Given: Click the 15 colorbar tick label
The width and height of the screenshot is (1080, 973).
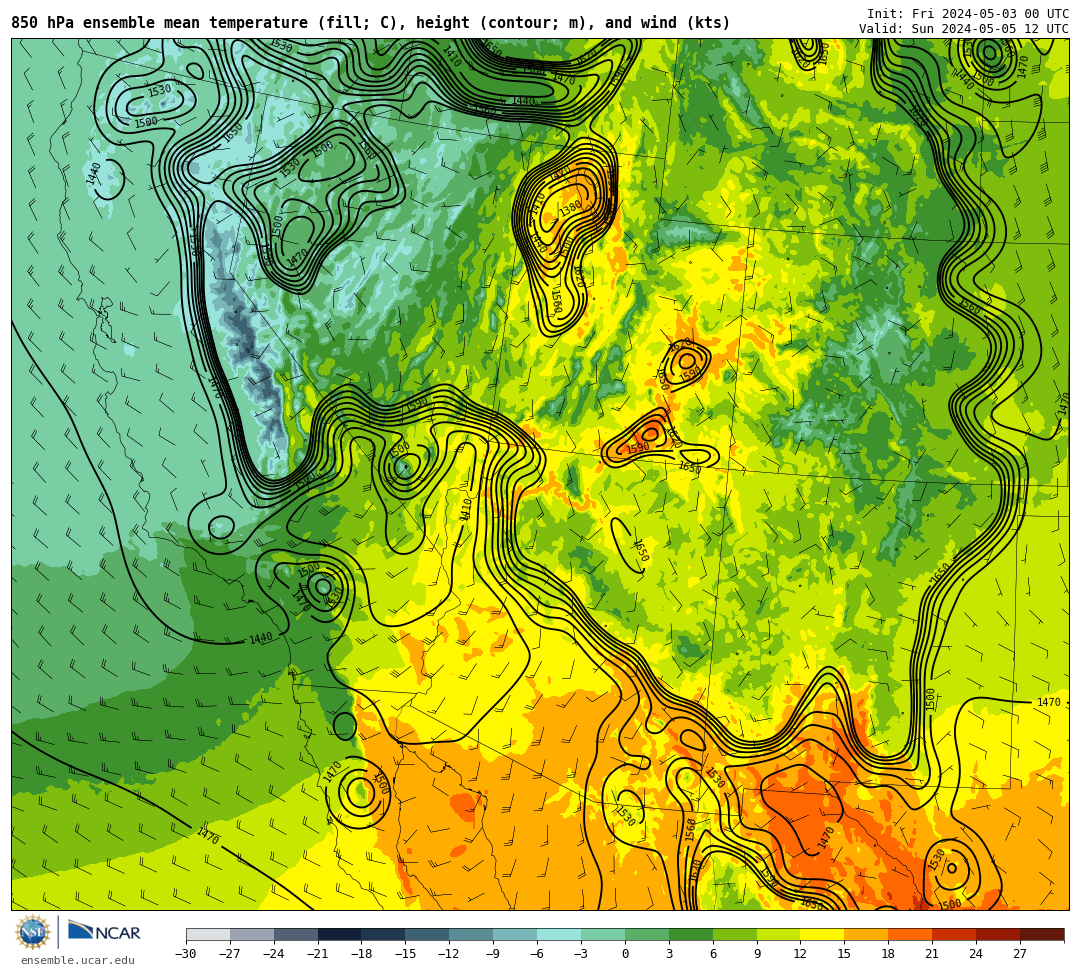Looking at the screenshot, I should [x=844, y=954].
